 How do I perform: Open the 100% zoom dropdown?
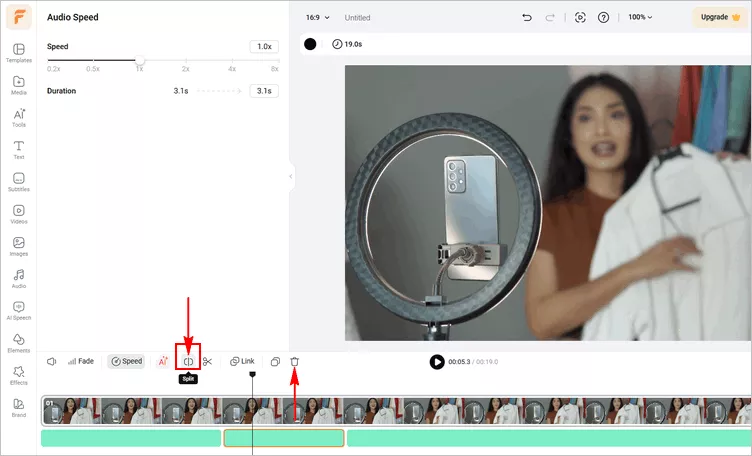640,17
